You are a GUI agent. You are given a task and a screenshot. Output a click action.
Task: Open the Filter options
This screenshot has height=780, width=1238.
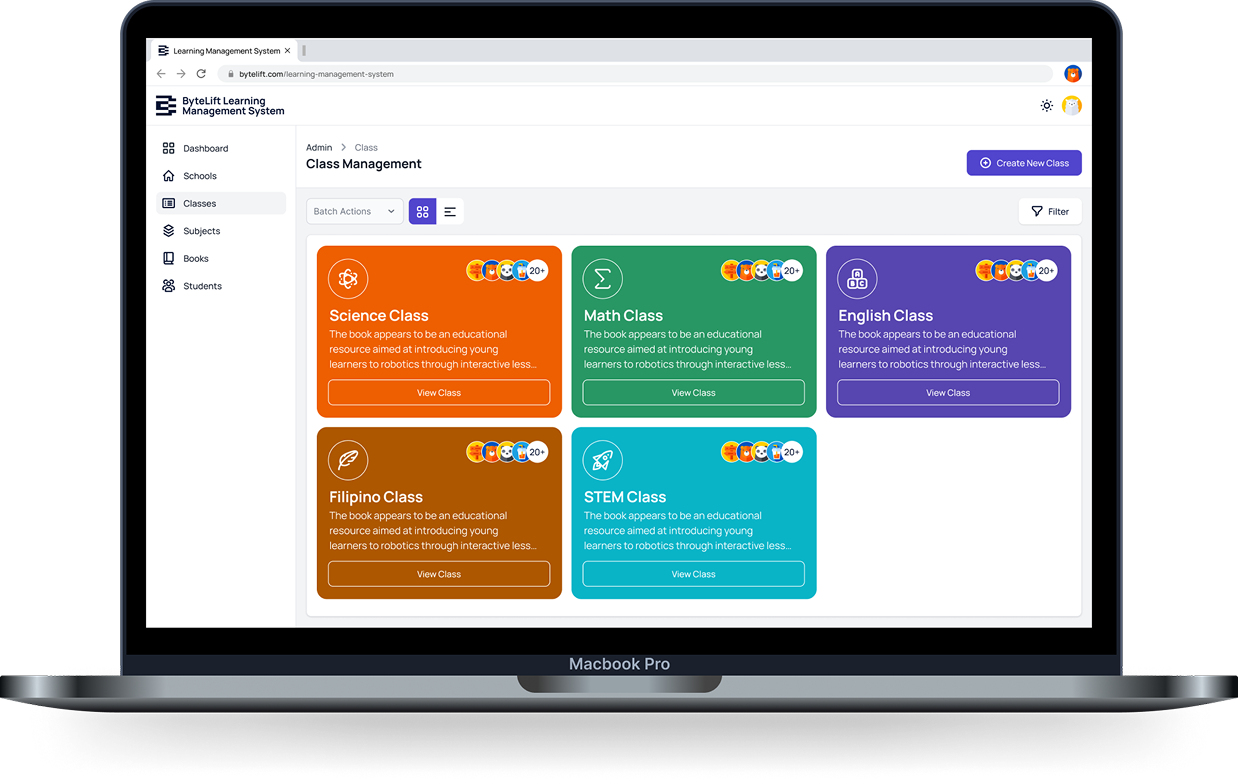[x=1049, y=212]
